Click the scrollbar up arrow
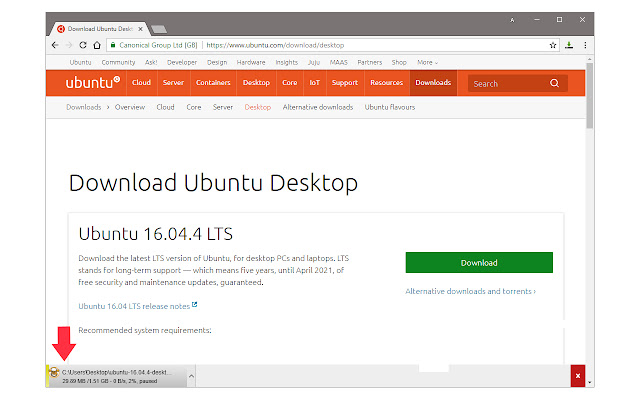Viewport: 640px width, 400px height. coord(589,60)
